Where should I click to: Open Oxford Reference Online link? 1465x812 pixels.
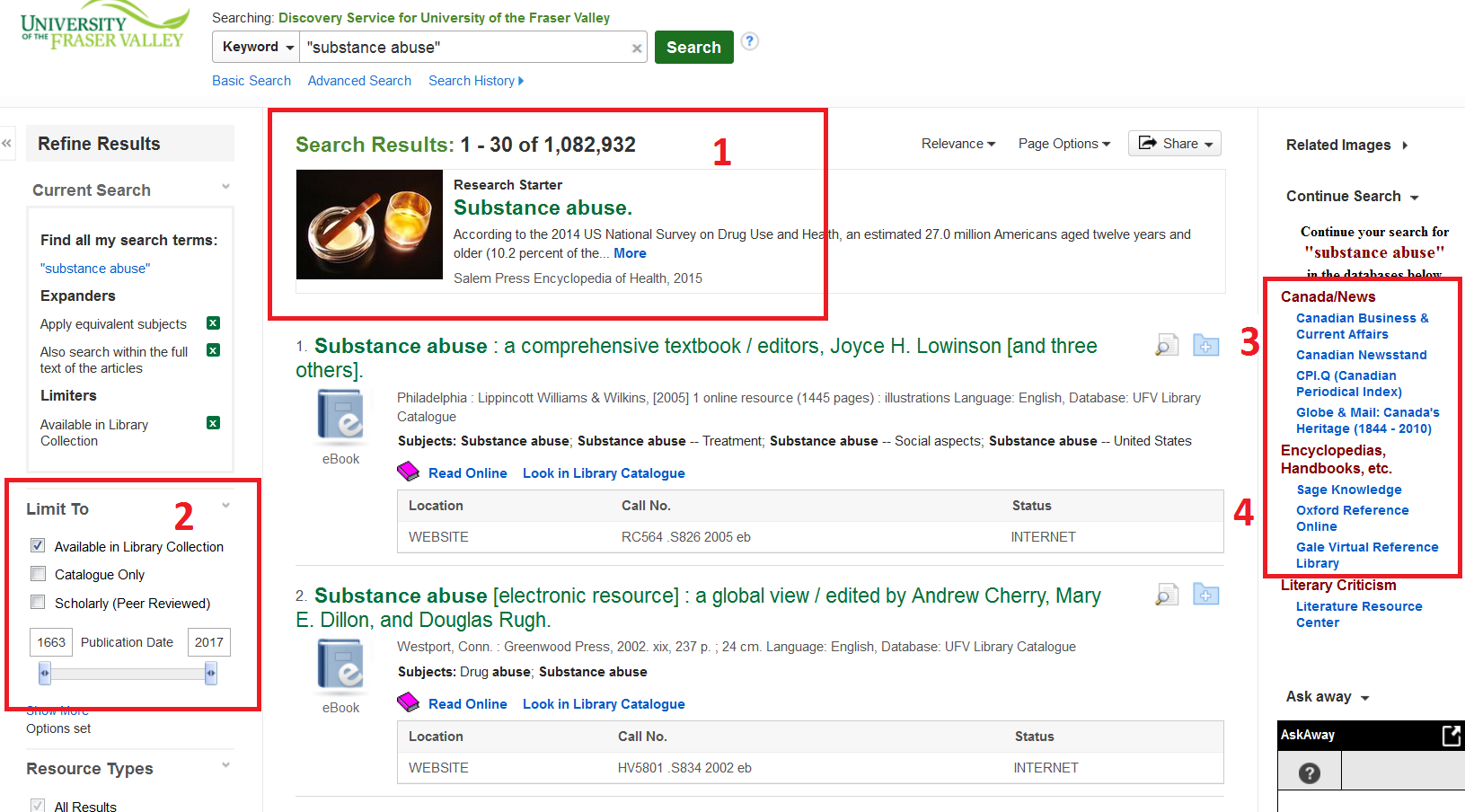click(x=1352, y=518)
